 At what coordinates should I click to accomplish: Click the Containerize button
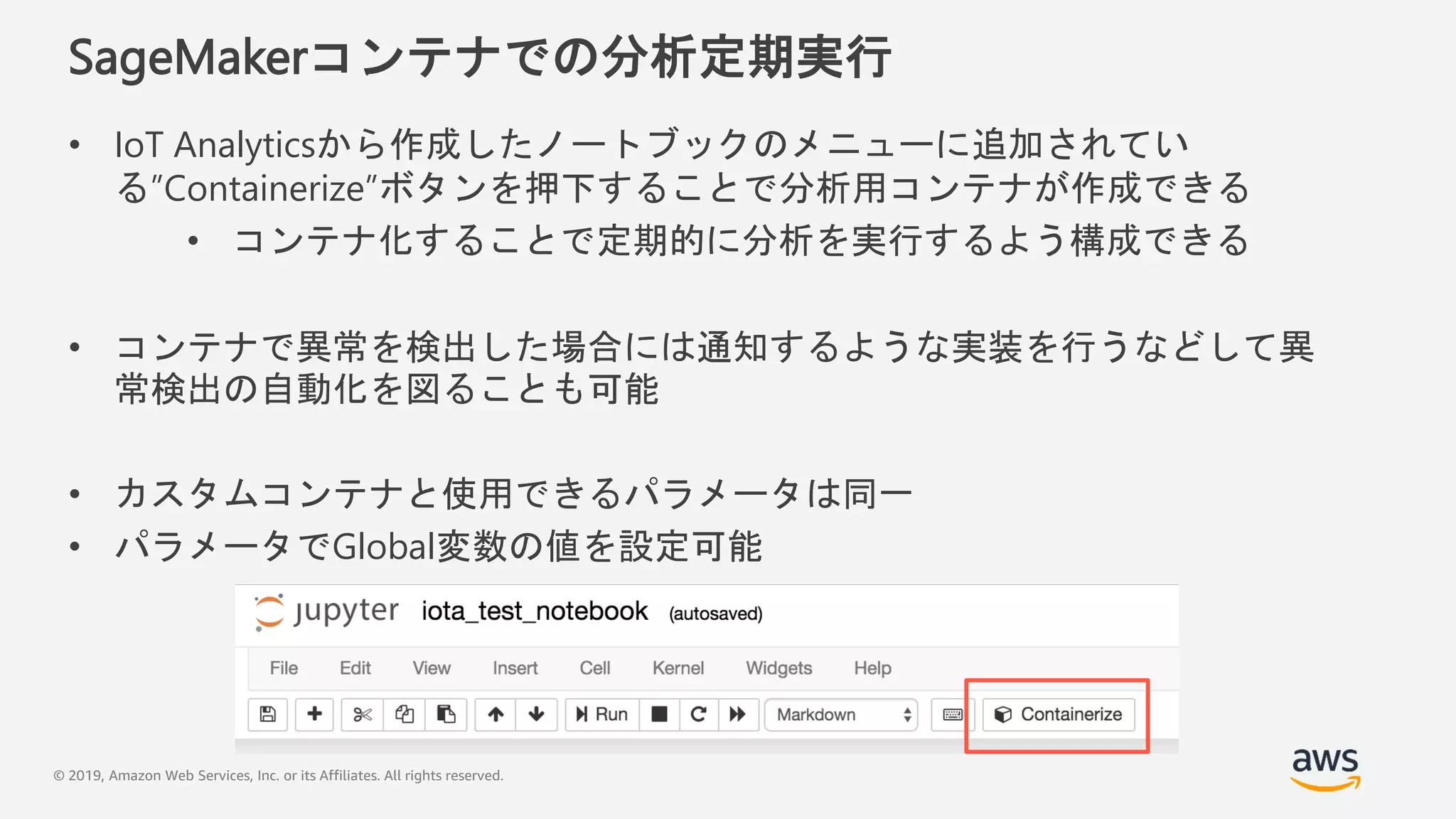click(x=1059, y=714)
